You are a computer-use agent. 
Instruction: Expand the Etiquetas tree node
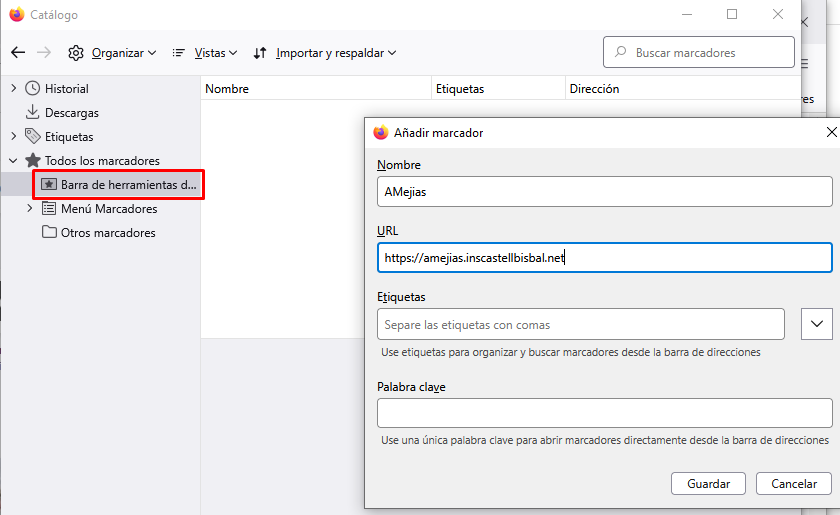14,137
